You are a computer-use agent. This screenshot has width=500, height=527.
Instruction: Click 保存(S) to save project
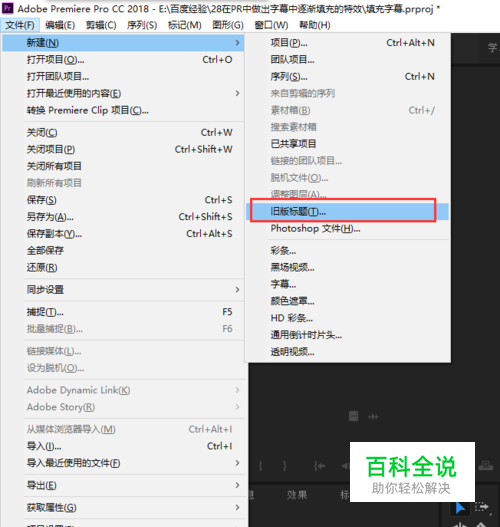123,200
